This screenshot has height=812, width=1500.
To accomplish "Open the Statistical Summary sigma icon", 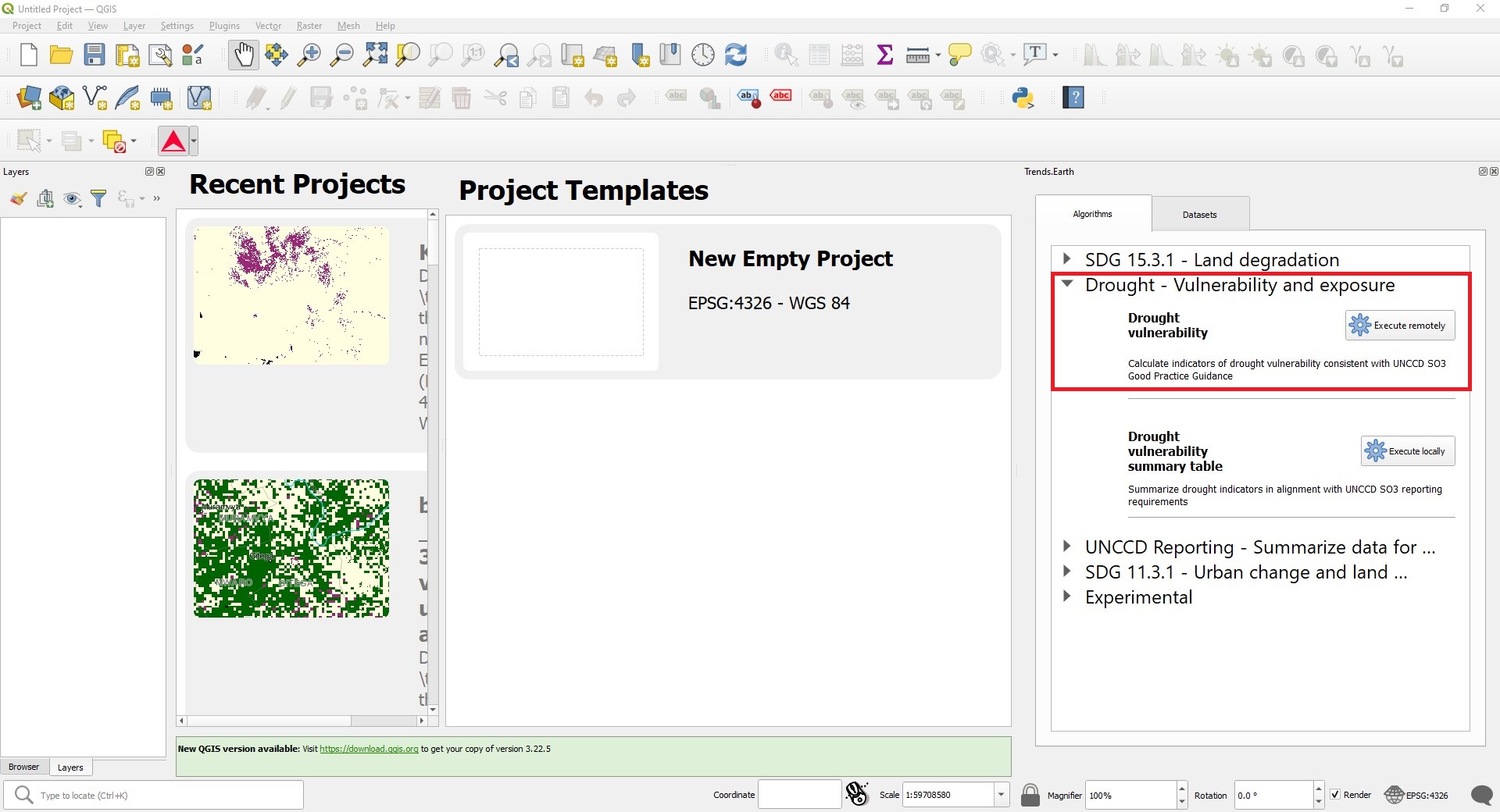I will click(x=884, y=55).
